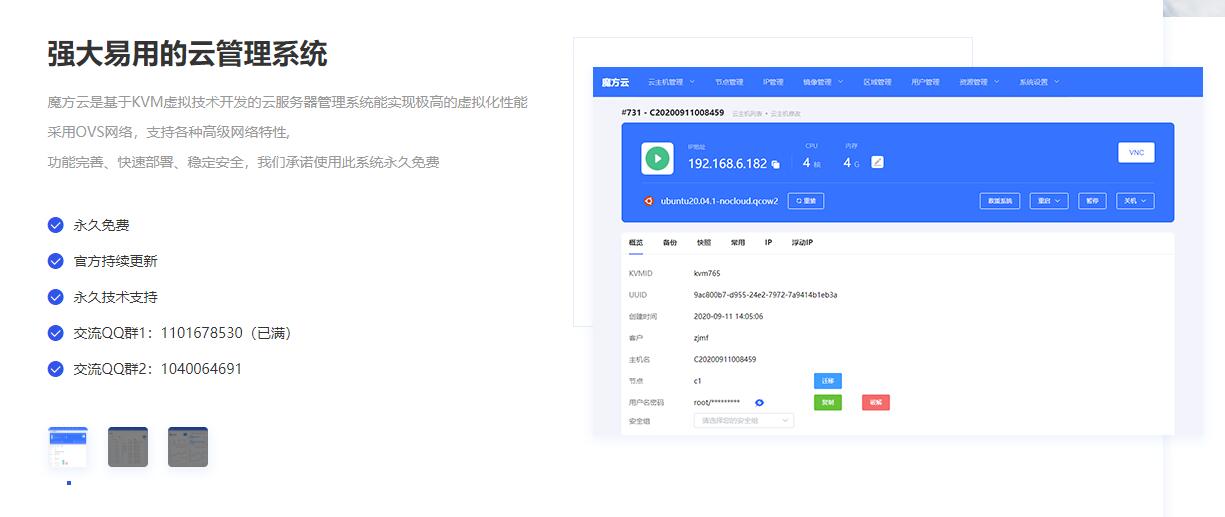
Task: Click the check icon beside 交流QQ群1
Action: 56,333
